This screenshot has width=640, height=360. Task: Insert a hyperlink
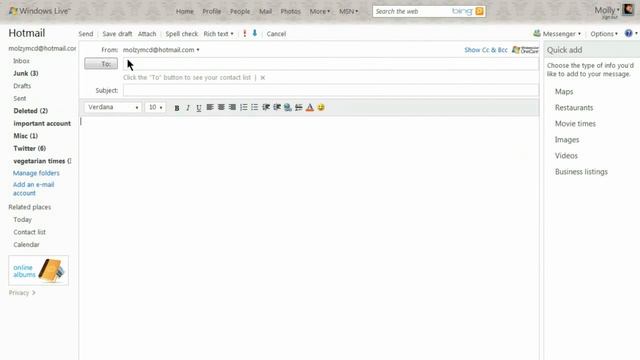pos(288,107)
